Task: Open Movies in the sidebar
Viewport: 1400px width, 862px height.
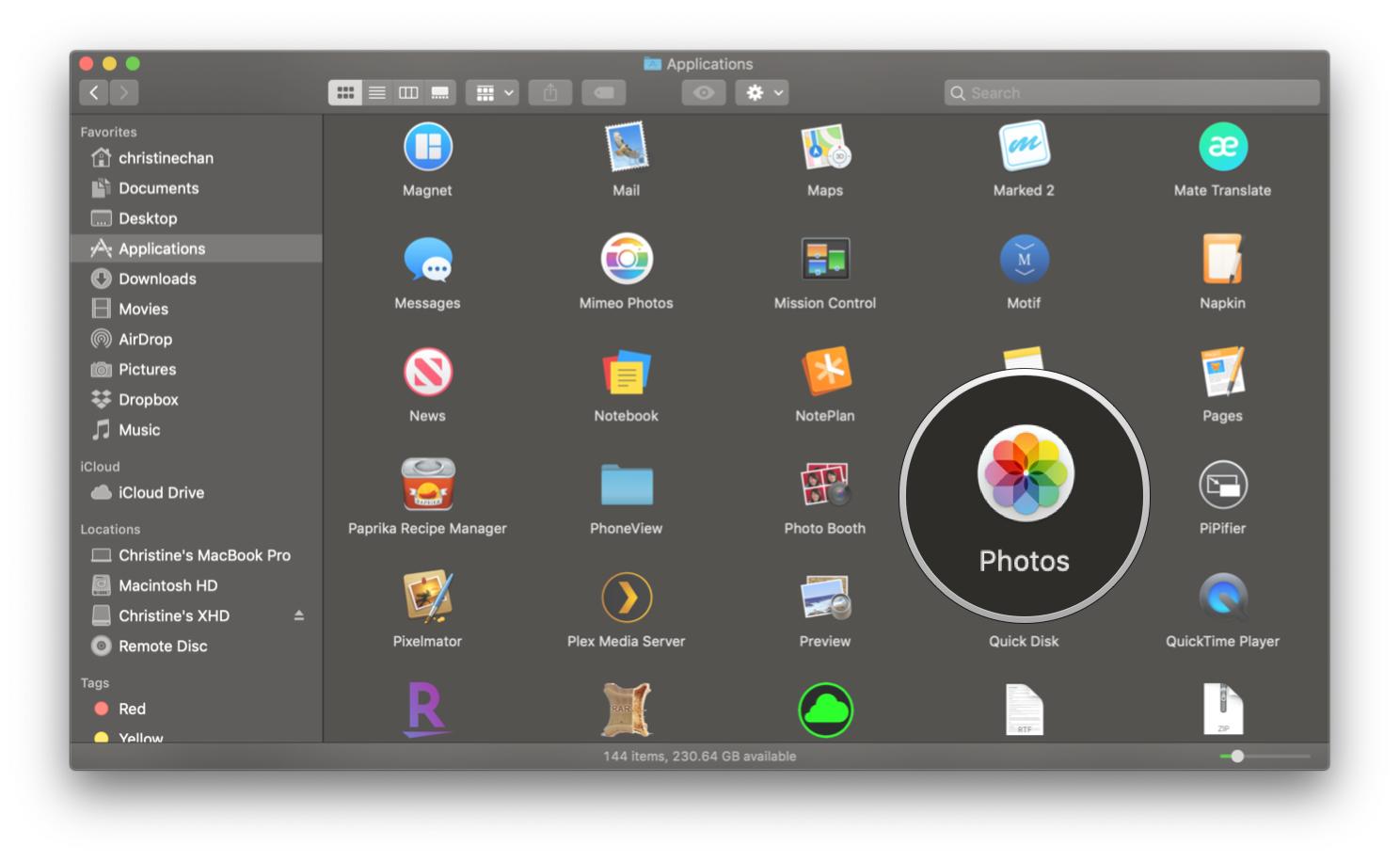Action: pyautogui.click(x=196, y=309)
